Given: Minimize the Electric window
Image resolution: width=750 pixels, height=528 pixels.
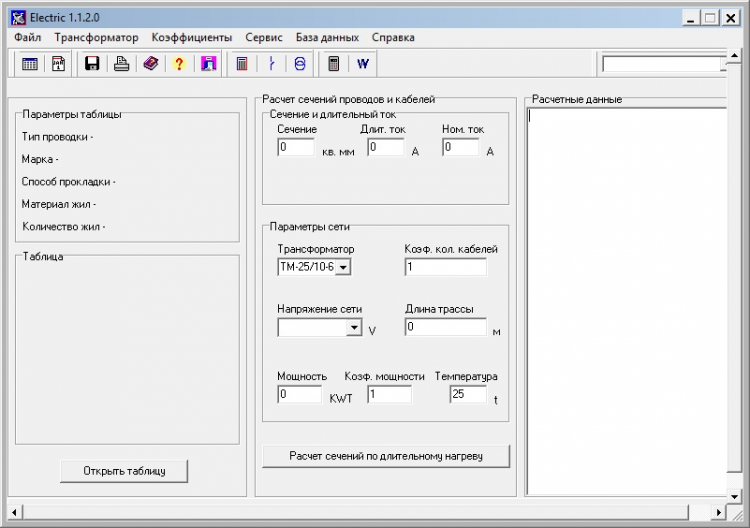Looking at the screenshot, I should pyautogui.click(x=691, y=19).
